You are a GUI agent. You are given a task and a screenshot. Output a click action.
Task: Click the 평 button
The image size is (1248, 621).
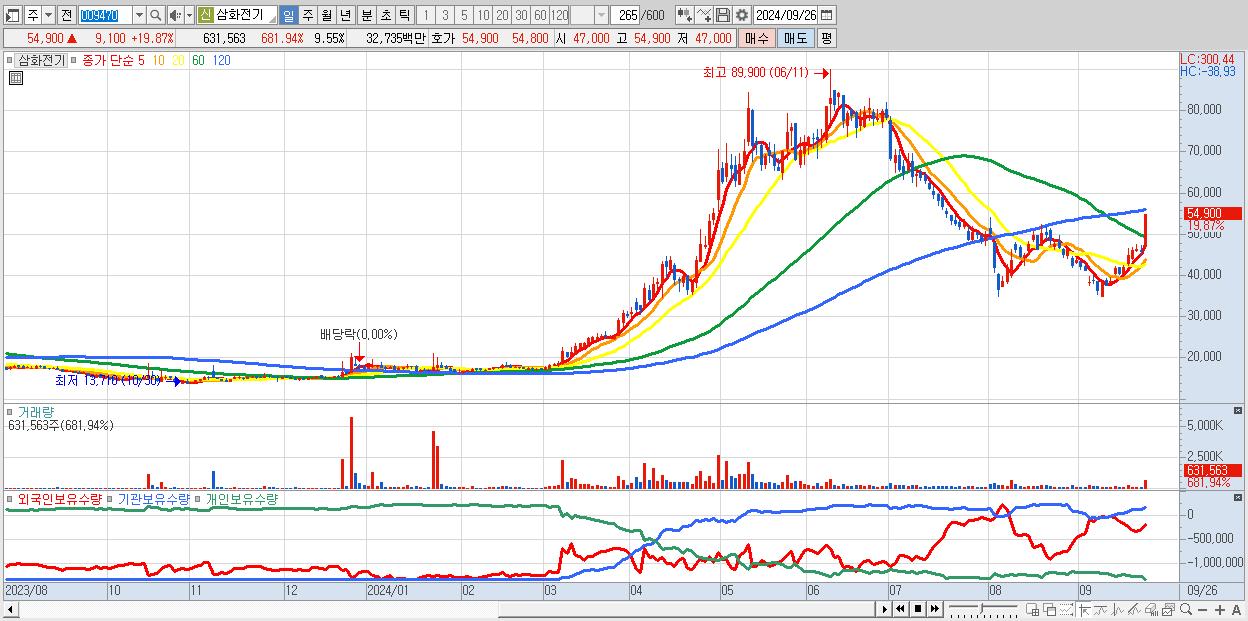(826, 38)
